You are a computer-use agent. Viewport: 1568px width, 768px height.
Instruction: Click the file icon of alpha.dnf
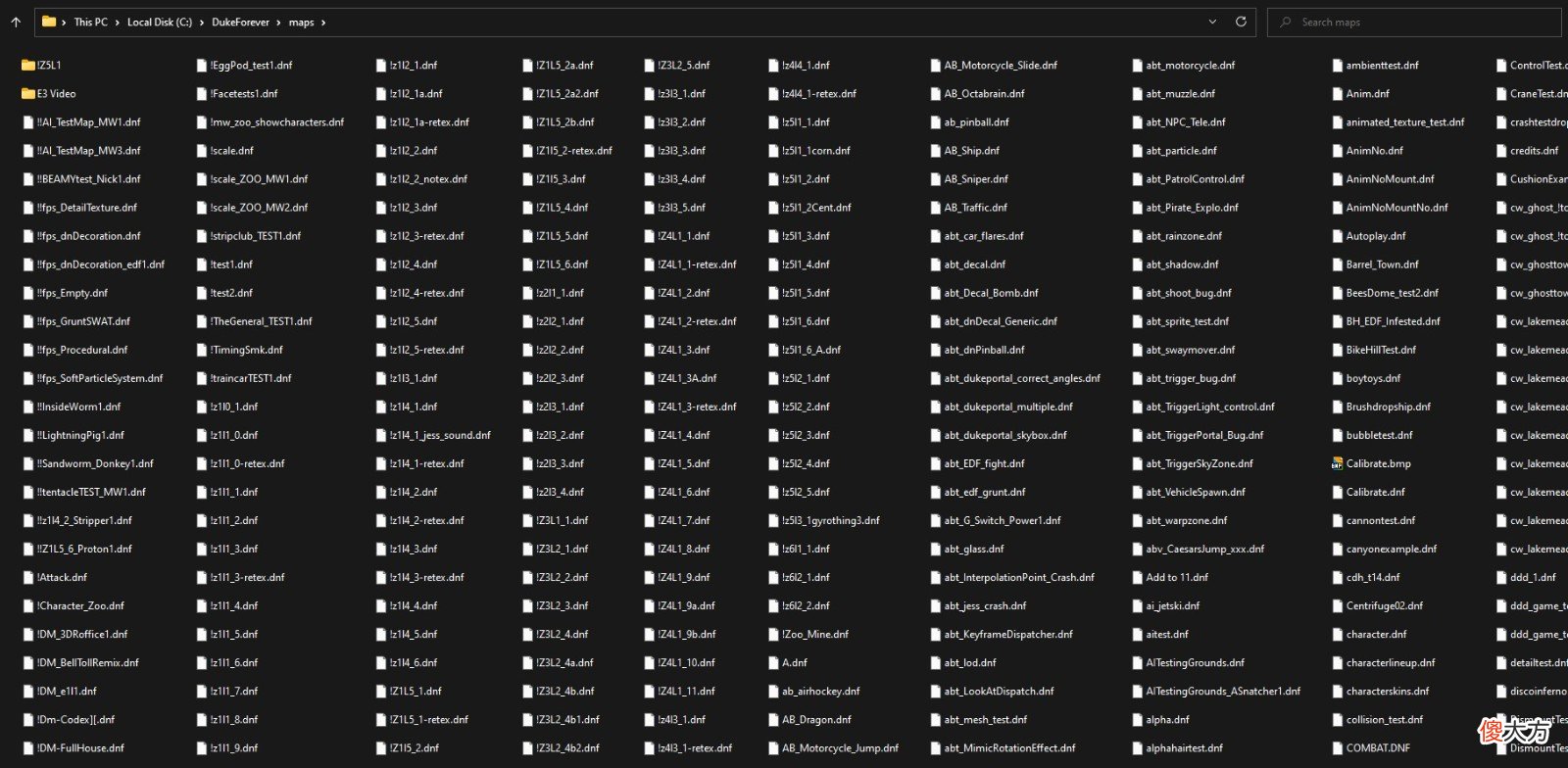coord(1138,720)
